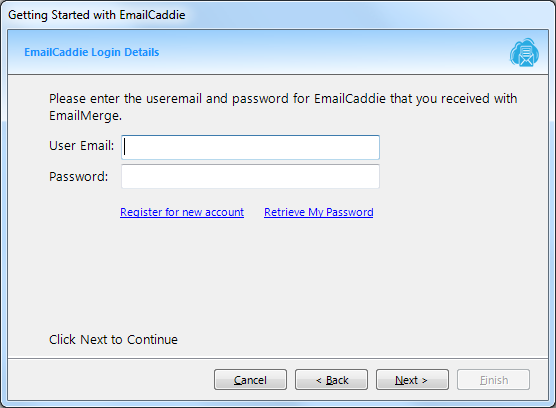This screenshot has height=408, width=556.
Task: Click the EmailCaddie Login Details heading
Action: click(x=91, y=52)
